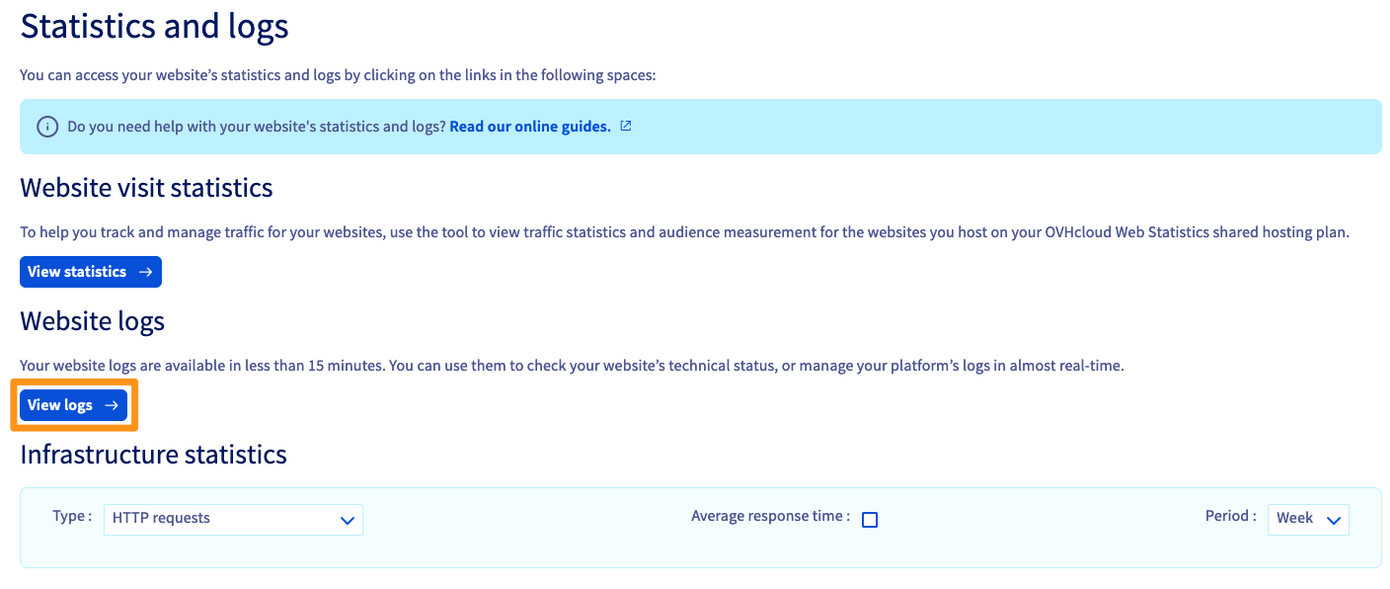Screen dimensions: 1390x589
Task: Click the Statistics and logs page heading
Action: click(x=154, y=26)
